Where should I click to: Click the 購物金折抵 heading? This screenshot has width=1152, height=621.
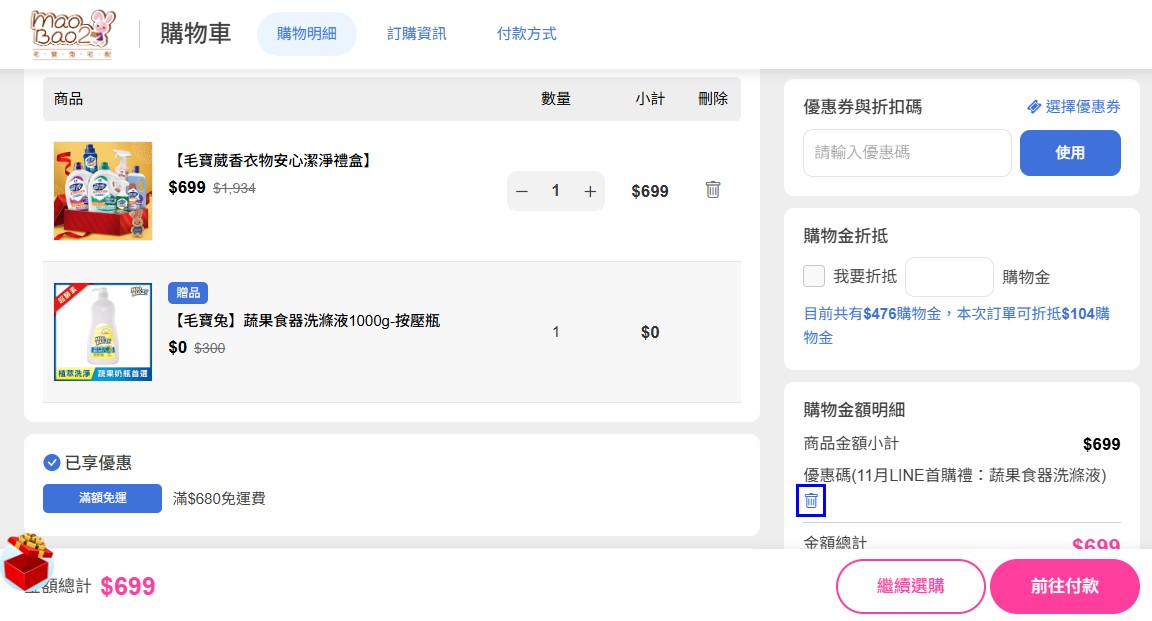click(846, 236)
